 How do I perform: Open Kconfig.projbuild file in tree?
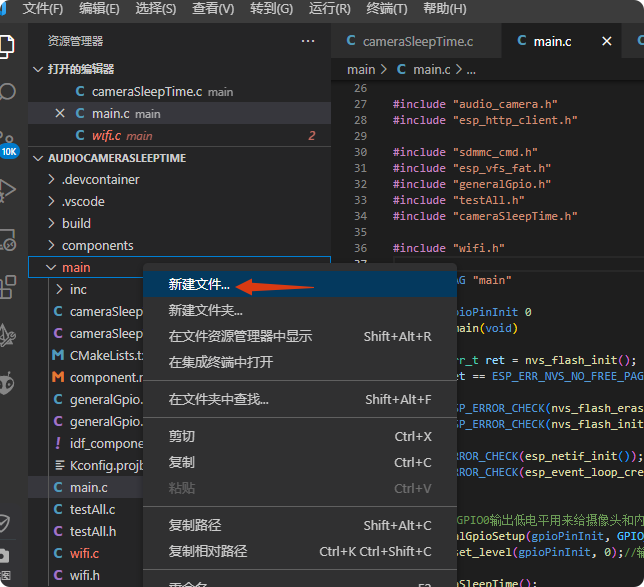(x=86, y=465)
